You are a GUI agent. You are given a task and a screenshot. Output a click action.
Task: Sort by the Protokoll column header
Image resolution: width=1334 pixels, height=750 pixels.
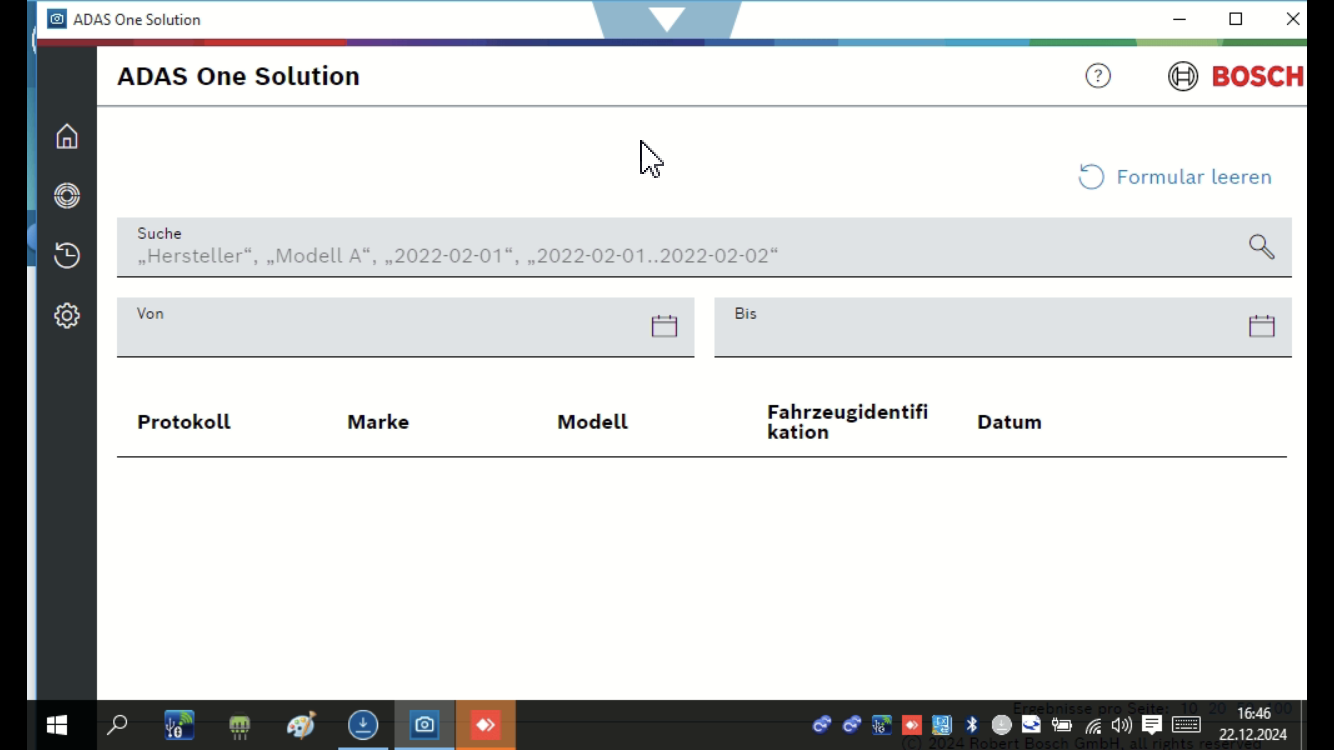(x=184, y=422)
